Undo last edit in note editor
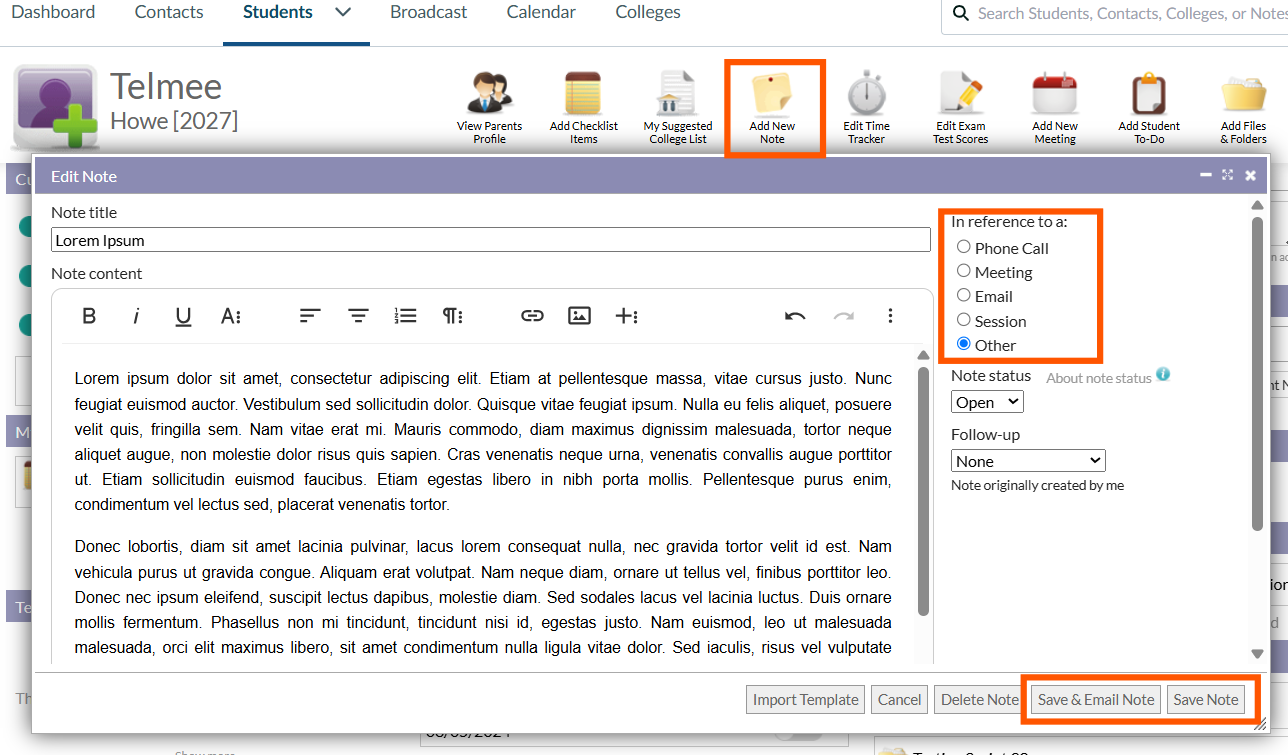 (795, 316)
